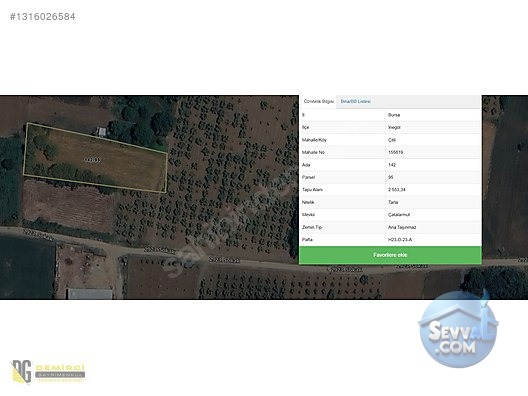The width and height of the screenshot is (528, 396).
Task: Click the Pafta value H23-D-23-A
Action: click(x=400, y=239)
